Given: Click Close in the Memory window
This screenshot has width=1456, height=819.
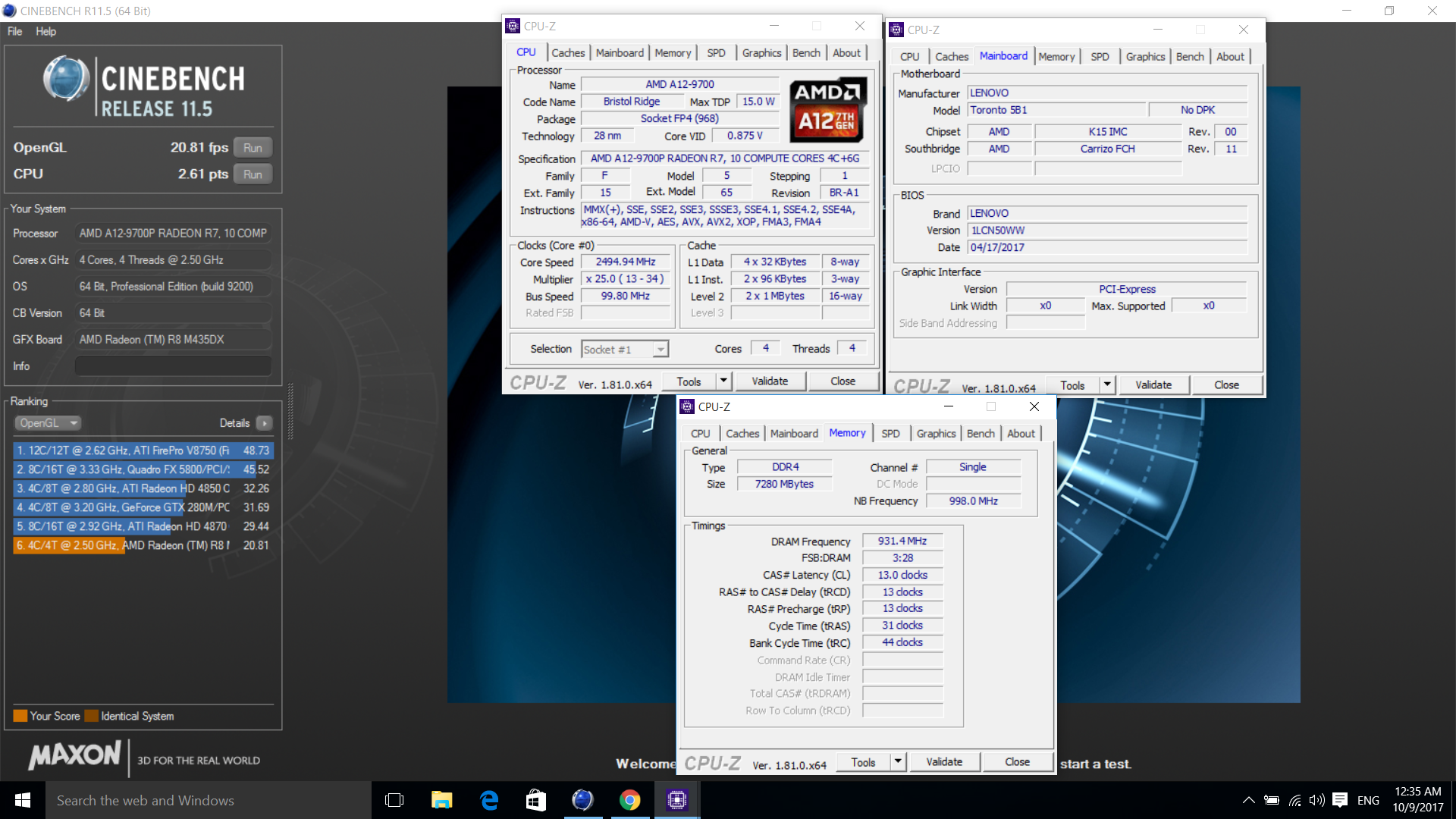Looking at the screenshot, I should [x=1017, y=761].
